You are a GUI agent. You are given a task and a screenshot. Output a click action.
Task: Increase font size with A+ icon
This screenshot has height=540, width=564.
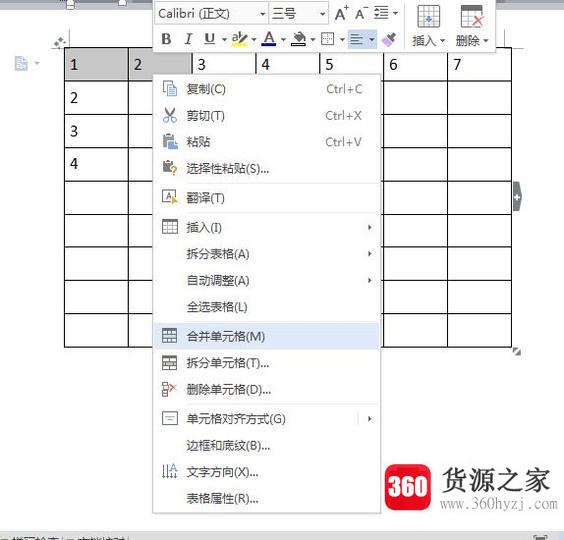(341, 14)
